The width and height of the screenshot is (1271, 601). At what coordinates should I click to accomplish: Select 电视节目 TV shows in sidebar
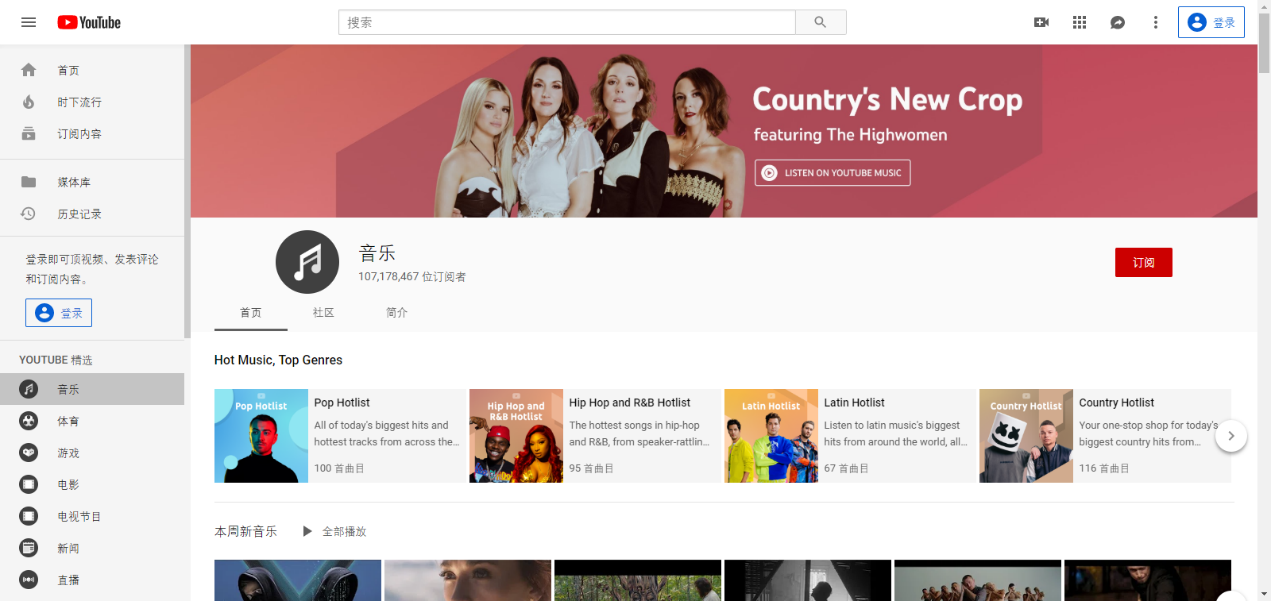coord(92,517)
